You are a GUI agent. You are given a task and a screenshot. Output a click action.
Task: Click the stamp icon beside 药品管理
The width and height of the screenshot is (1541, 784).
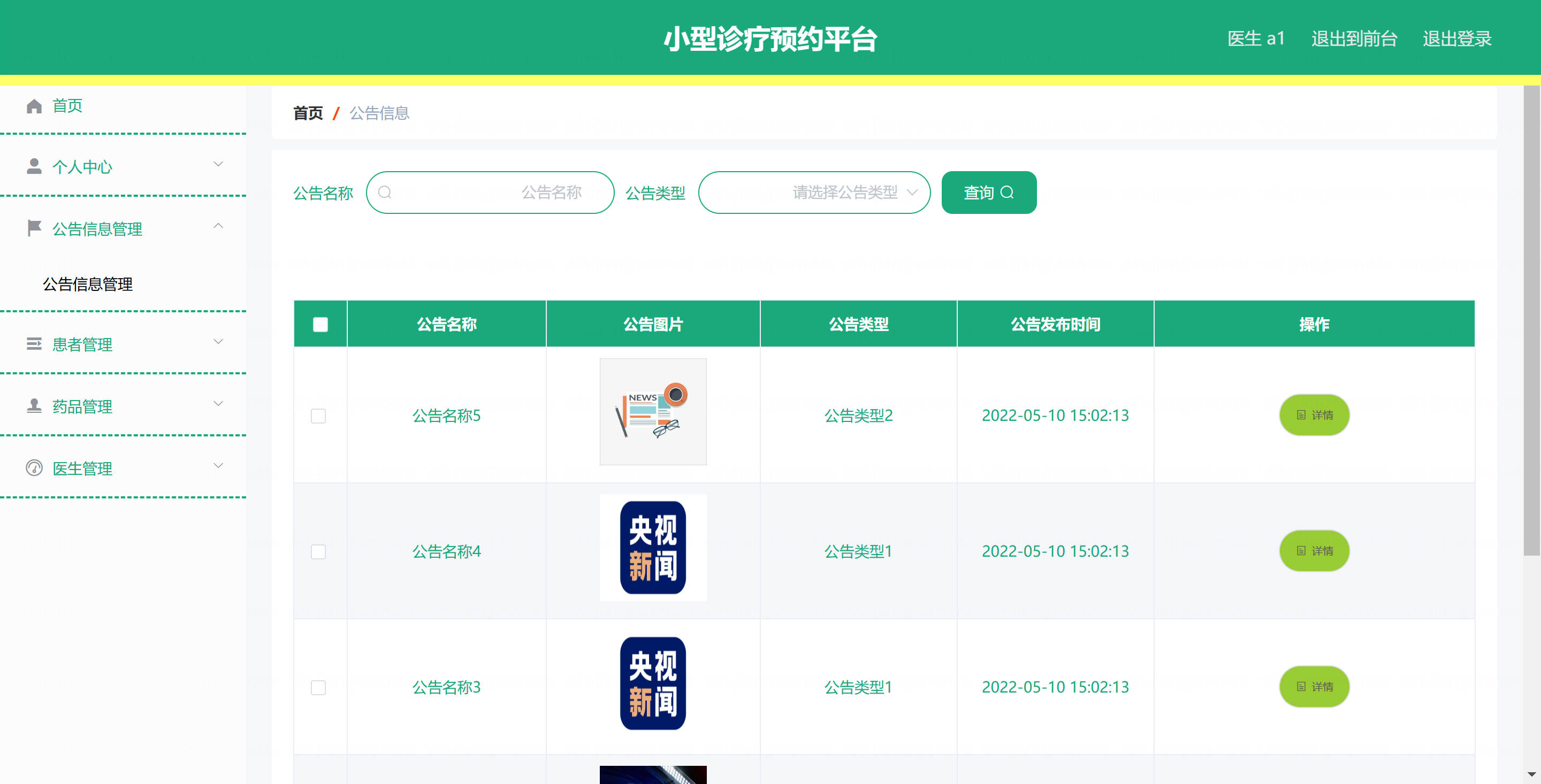click(x=34, y=405)
